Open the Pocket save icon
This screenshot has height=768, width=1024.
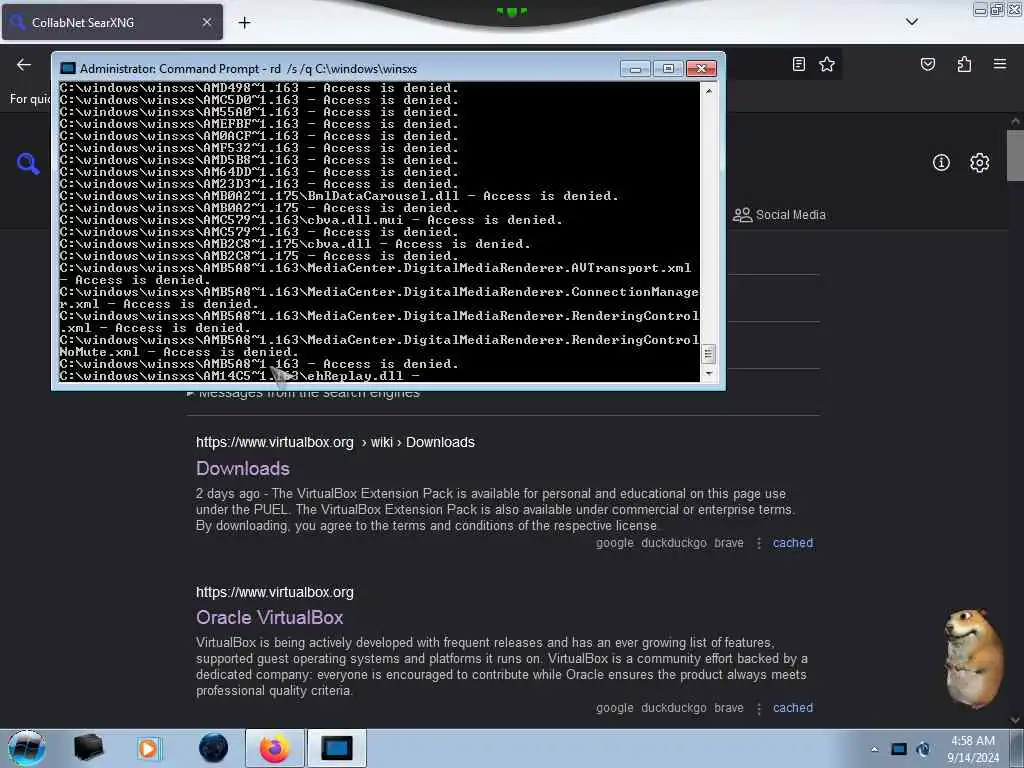point(927,64)
